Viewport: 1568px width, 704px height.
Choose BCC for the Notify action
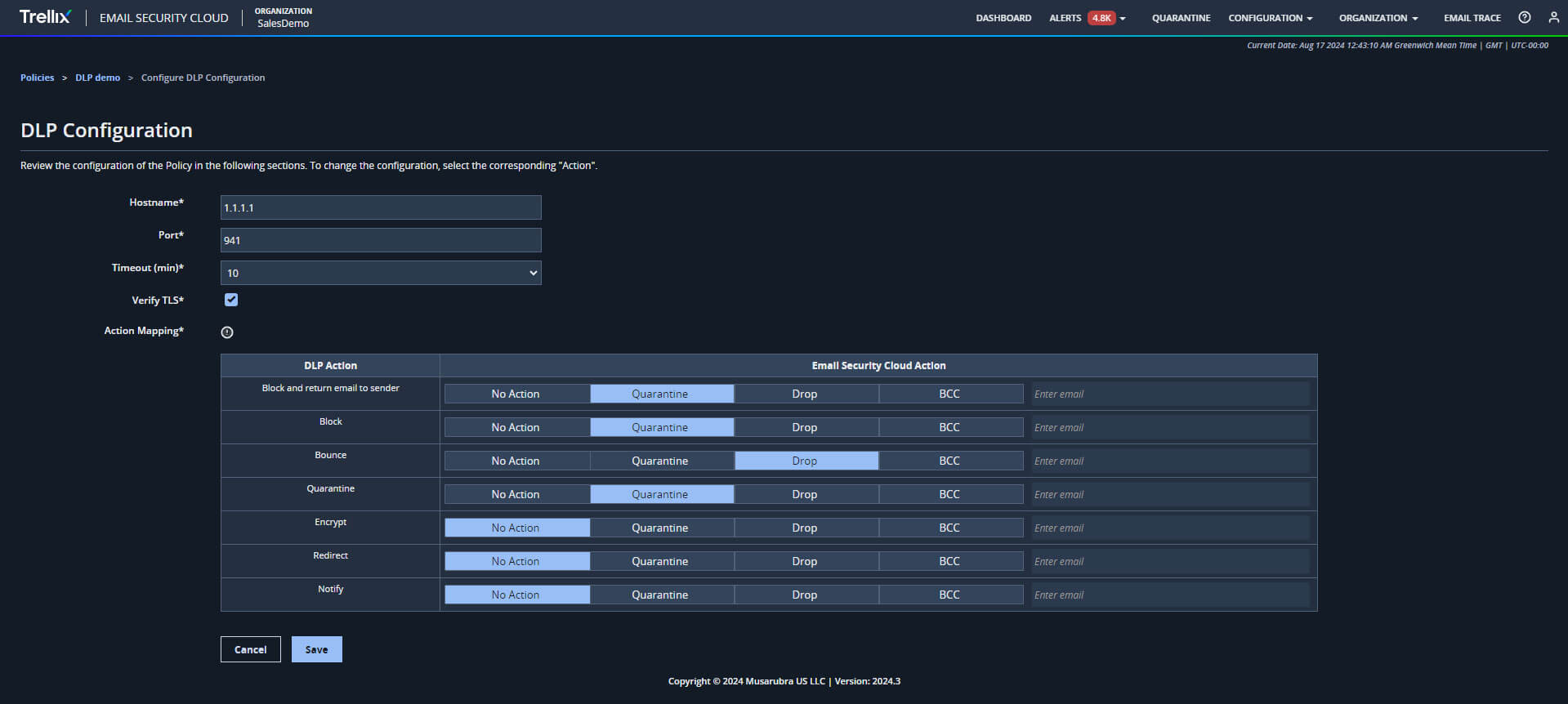[x=949, y=595]
